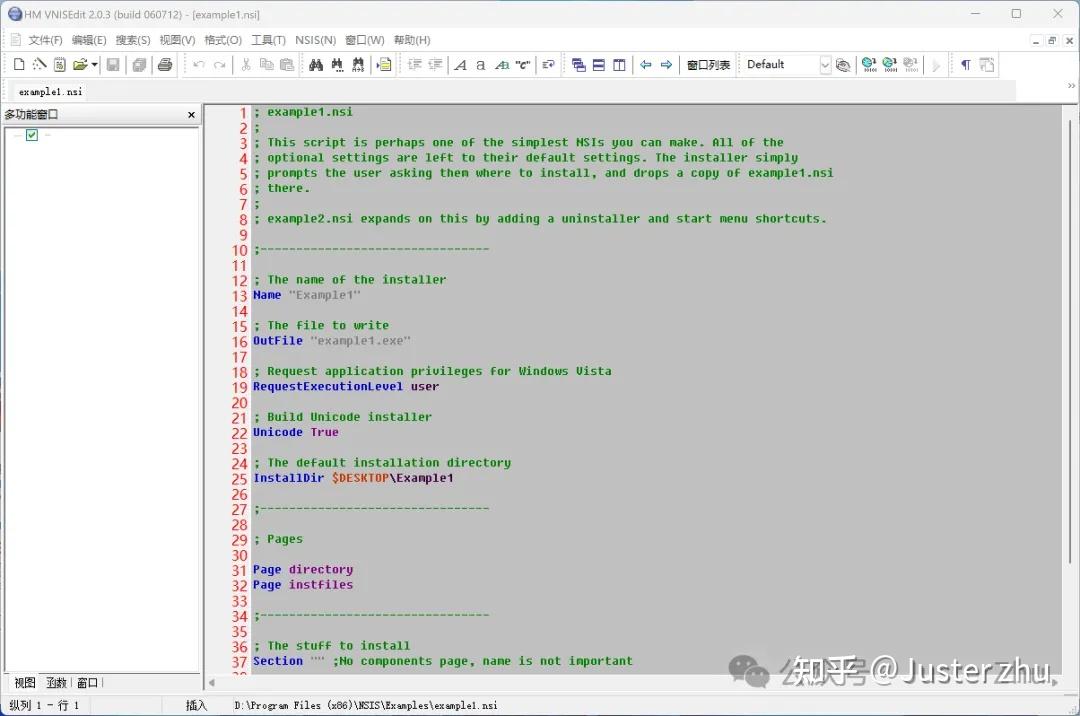The width and height of the screenshot is (1080, 716).
Task: Cut selection with the scissors icon
Action: click(x=246, y=65)
